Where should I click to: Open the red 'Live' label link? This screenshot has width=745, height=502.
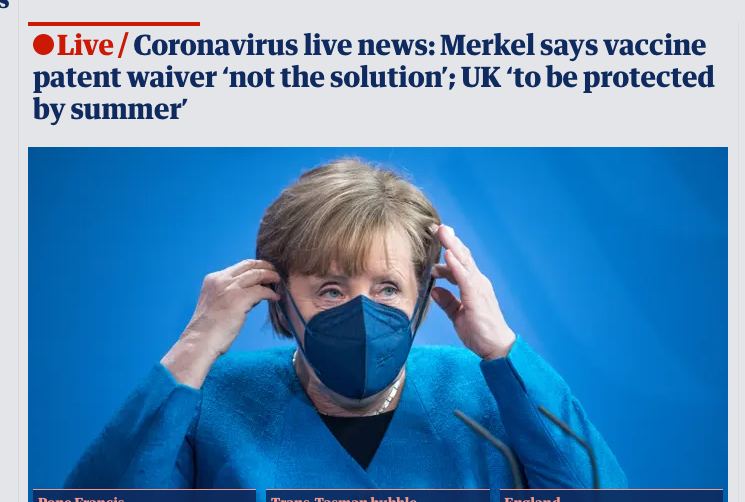click(85, 46)
